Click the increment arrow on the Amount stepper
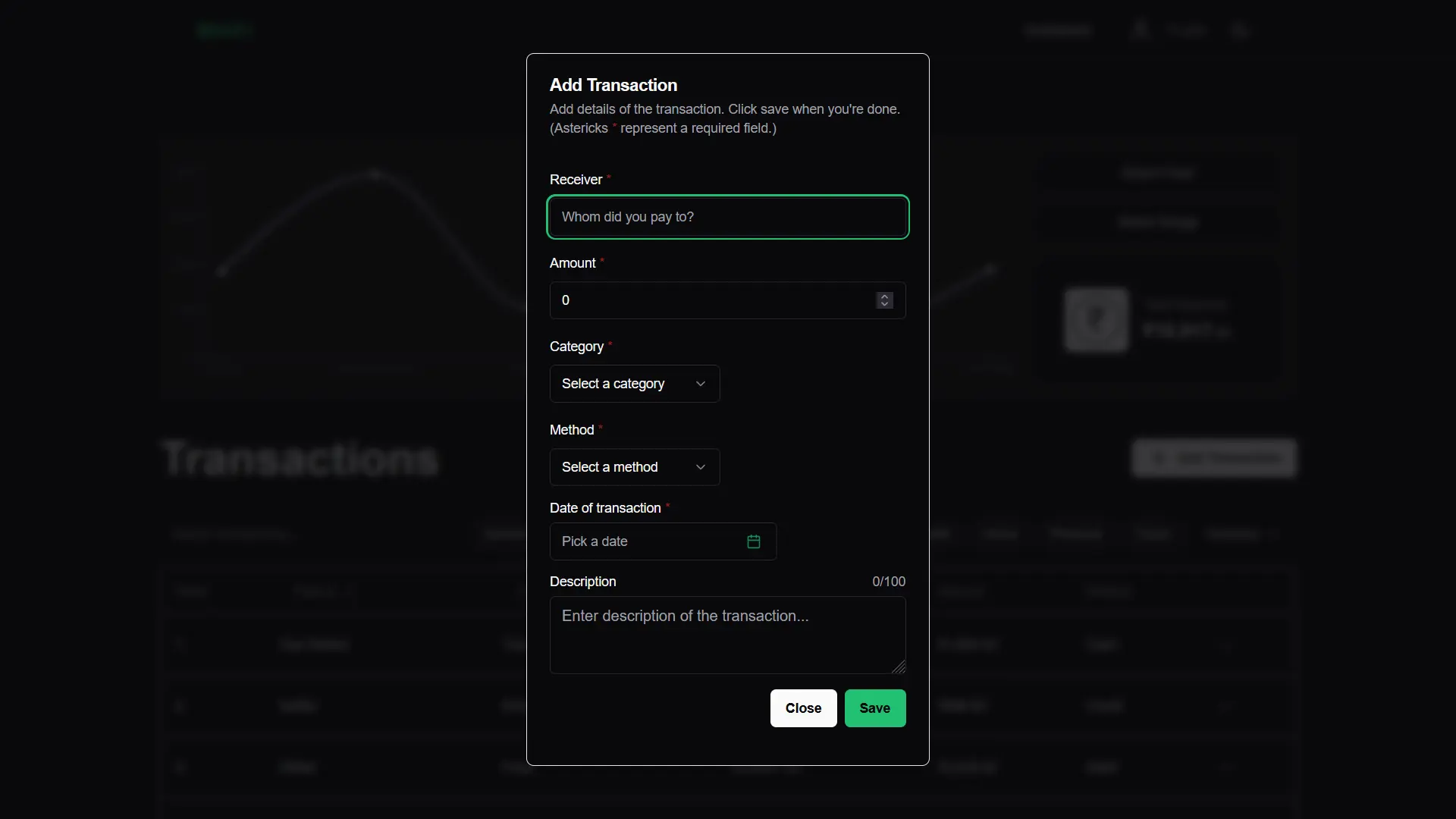Image resolution: width=1456 pixels, height=819 pixels. [x=884, y=296]
